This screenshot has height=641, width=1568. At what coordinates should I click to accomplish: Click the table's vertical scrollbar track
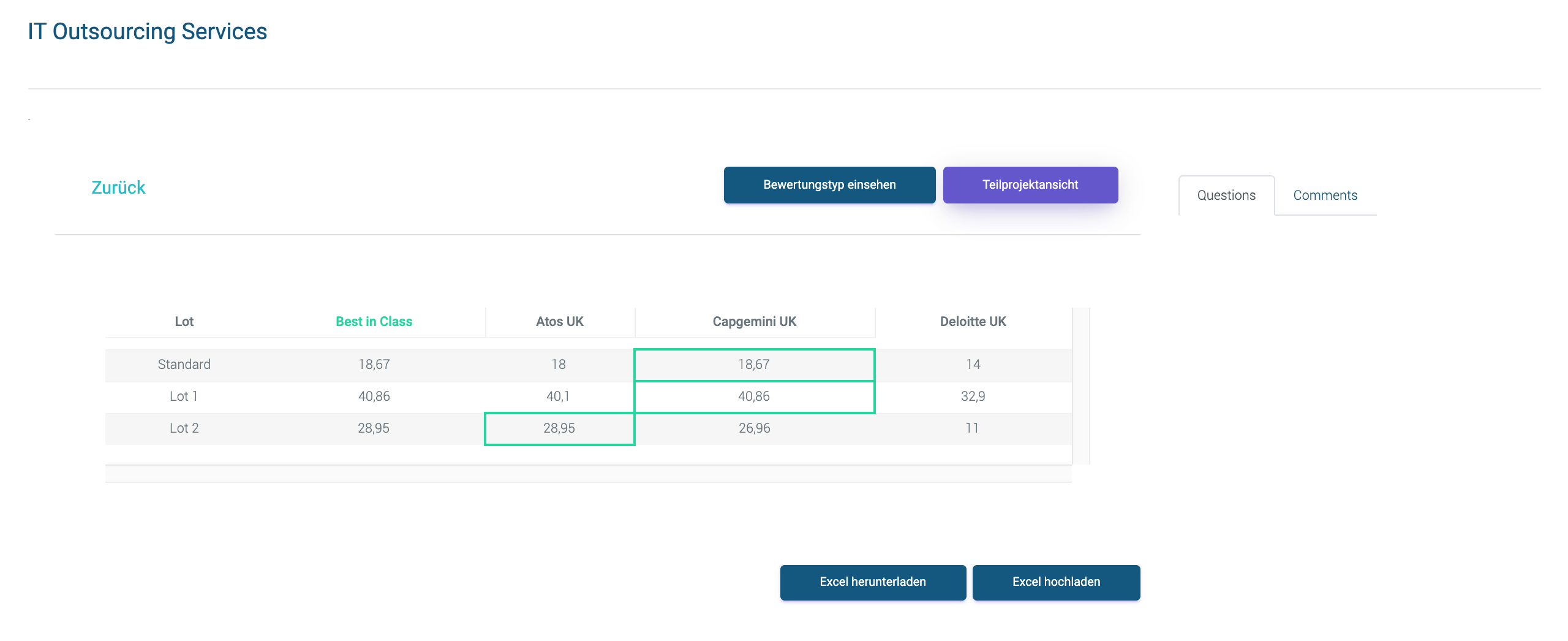pos(1081,386)
